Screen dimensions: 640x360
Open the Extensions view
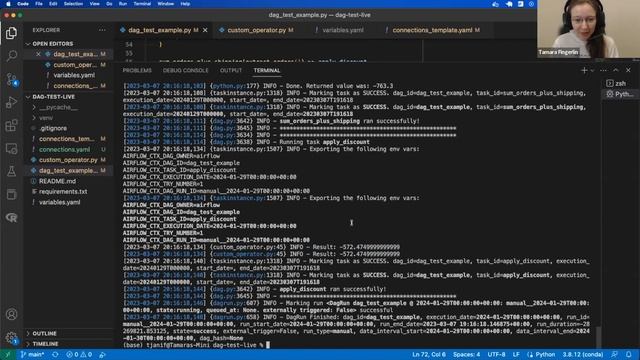click(x=11, y=125)
